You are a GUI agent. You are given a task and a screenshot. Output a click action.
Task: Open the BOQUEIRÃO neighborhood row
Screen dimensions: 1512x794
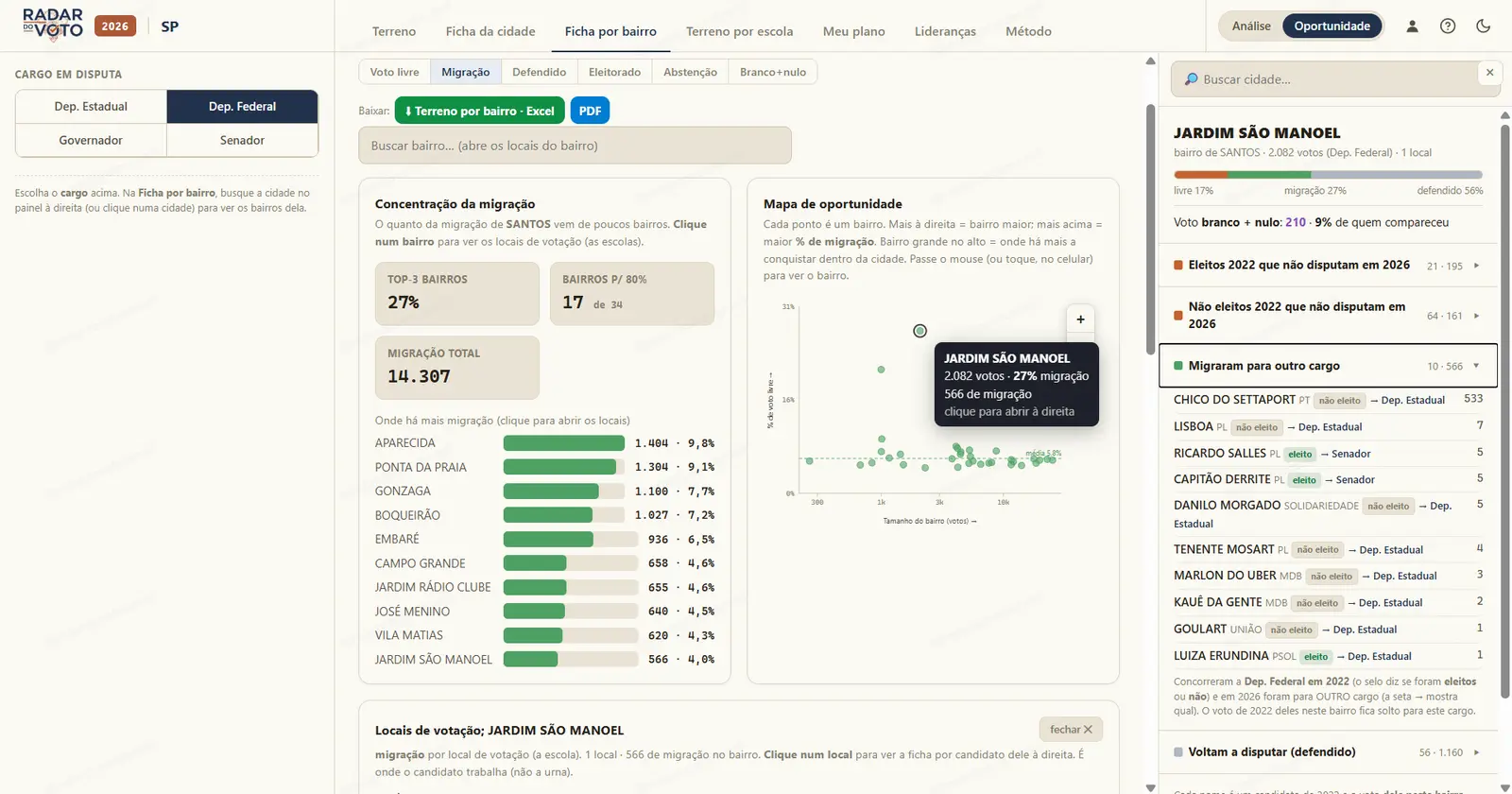tap(544, 515)
